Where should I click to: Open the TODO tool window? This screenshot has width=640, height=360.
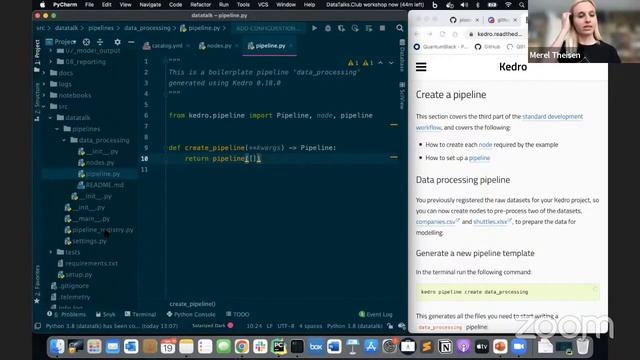(237, 314)
